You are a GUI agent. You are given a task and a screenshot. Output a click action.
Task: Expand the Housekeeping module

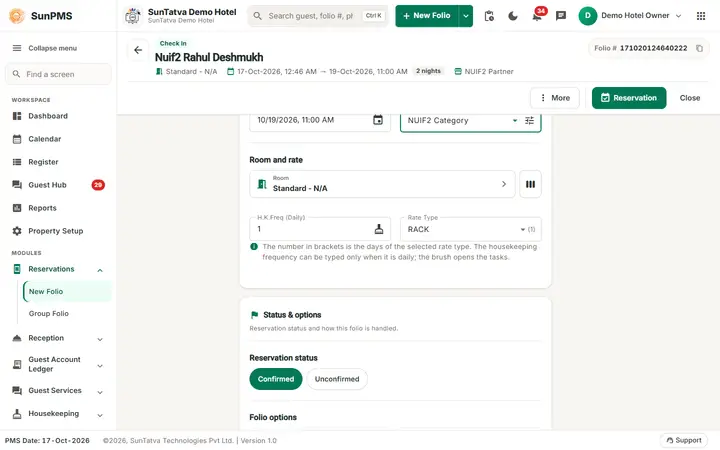pos(100,415)
